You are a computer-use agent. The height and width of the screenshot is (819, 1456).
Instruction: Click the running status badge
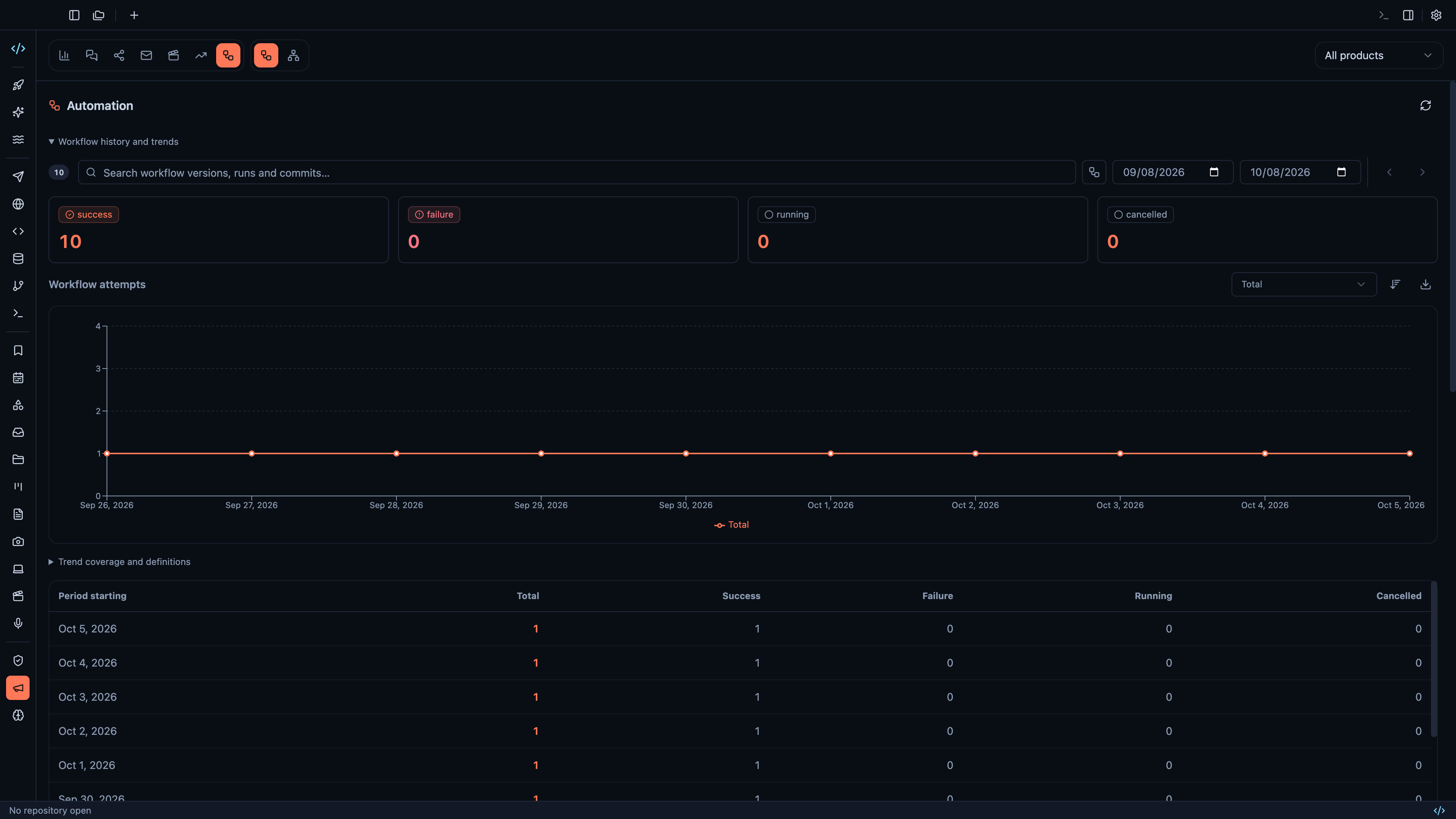(786, 215)
